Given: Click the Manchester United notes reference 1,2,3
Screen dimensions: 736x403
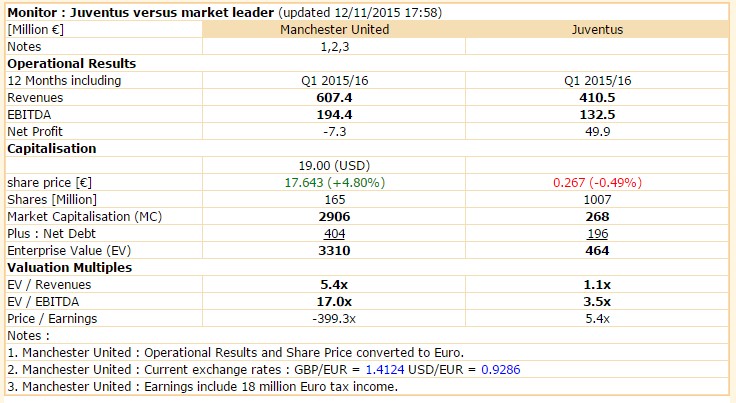Looking at the screenshot, I should [x=334, y=46].
